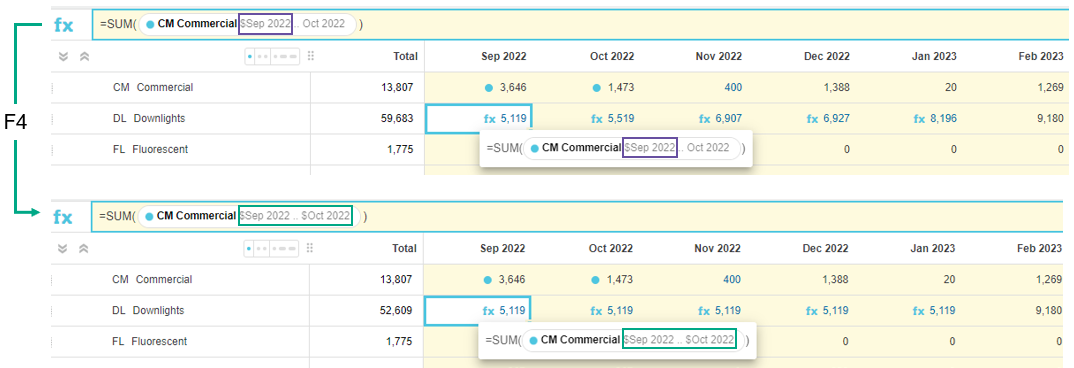Toggle row density selector in bottom grid
This screenshot has height=368, width=1074.
[272, 248]
